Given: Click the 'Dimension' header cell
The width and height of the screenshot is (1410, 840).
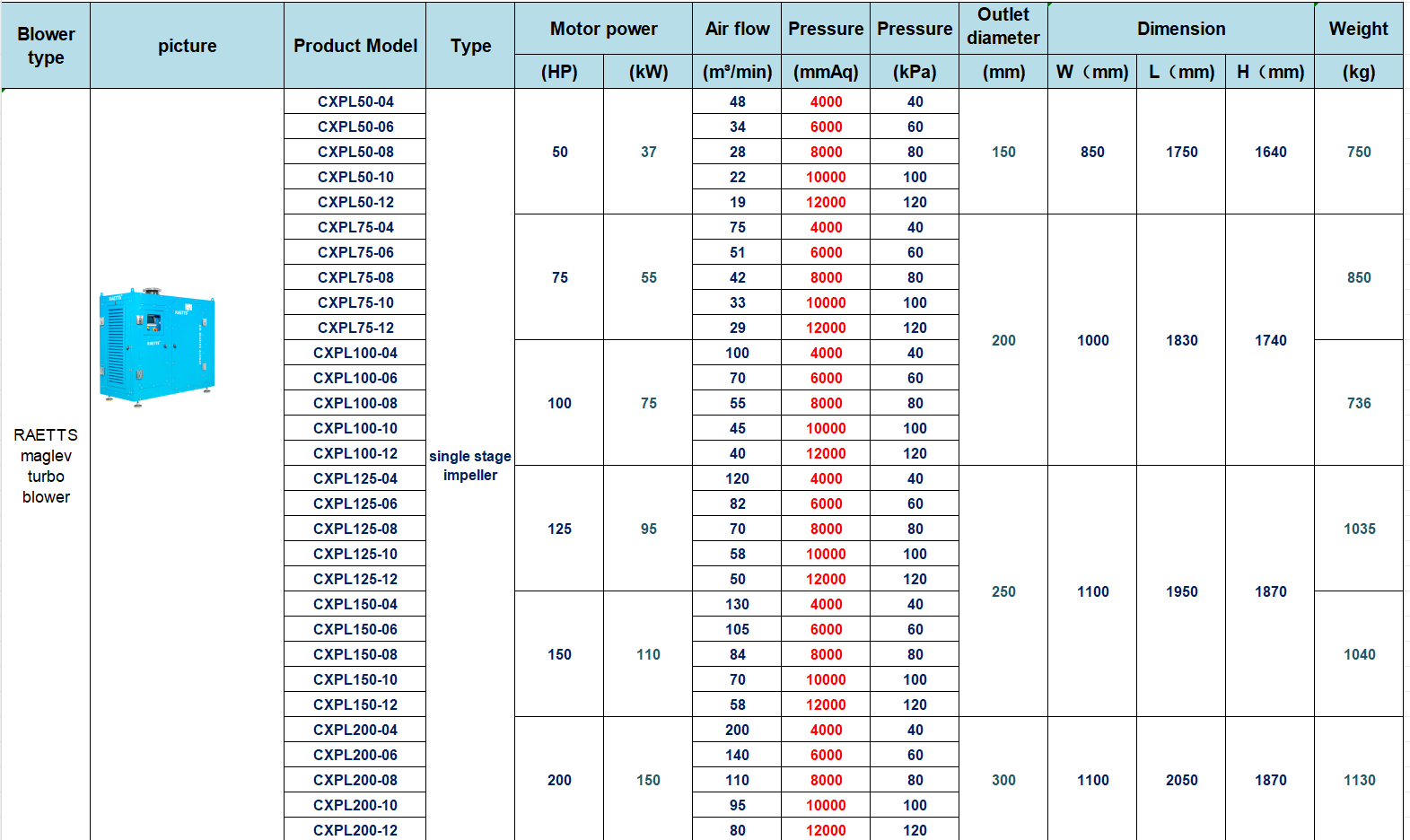Looking at the screenshot, I should 1181,29.
